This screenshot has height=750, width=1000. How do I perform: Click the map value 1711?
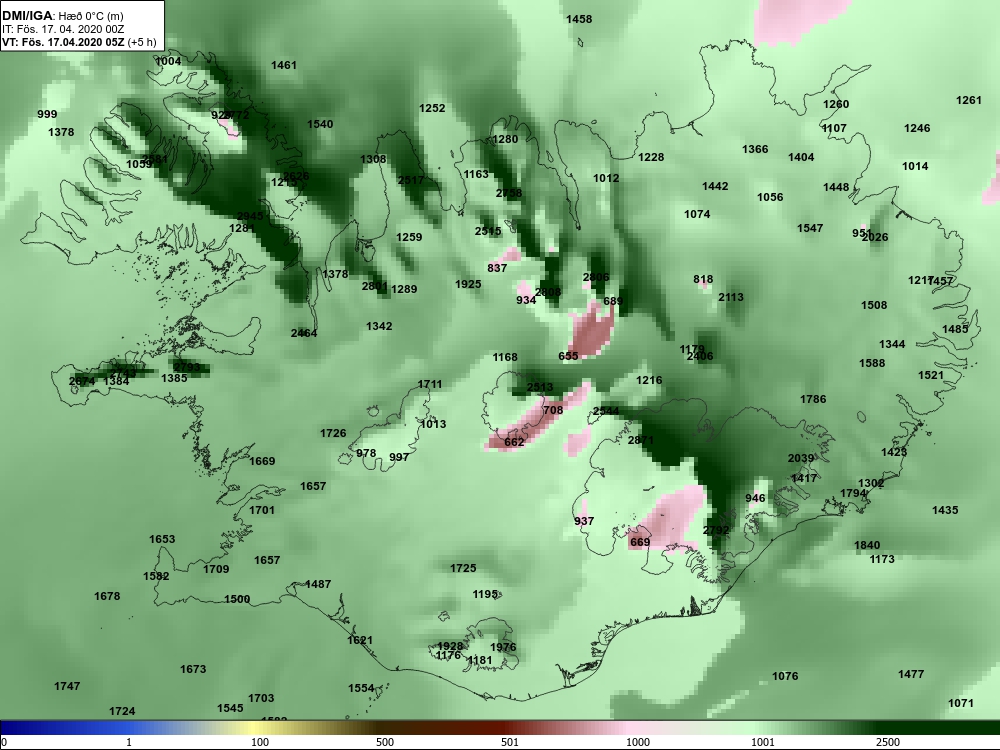430,385
